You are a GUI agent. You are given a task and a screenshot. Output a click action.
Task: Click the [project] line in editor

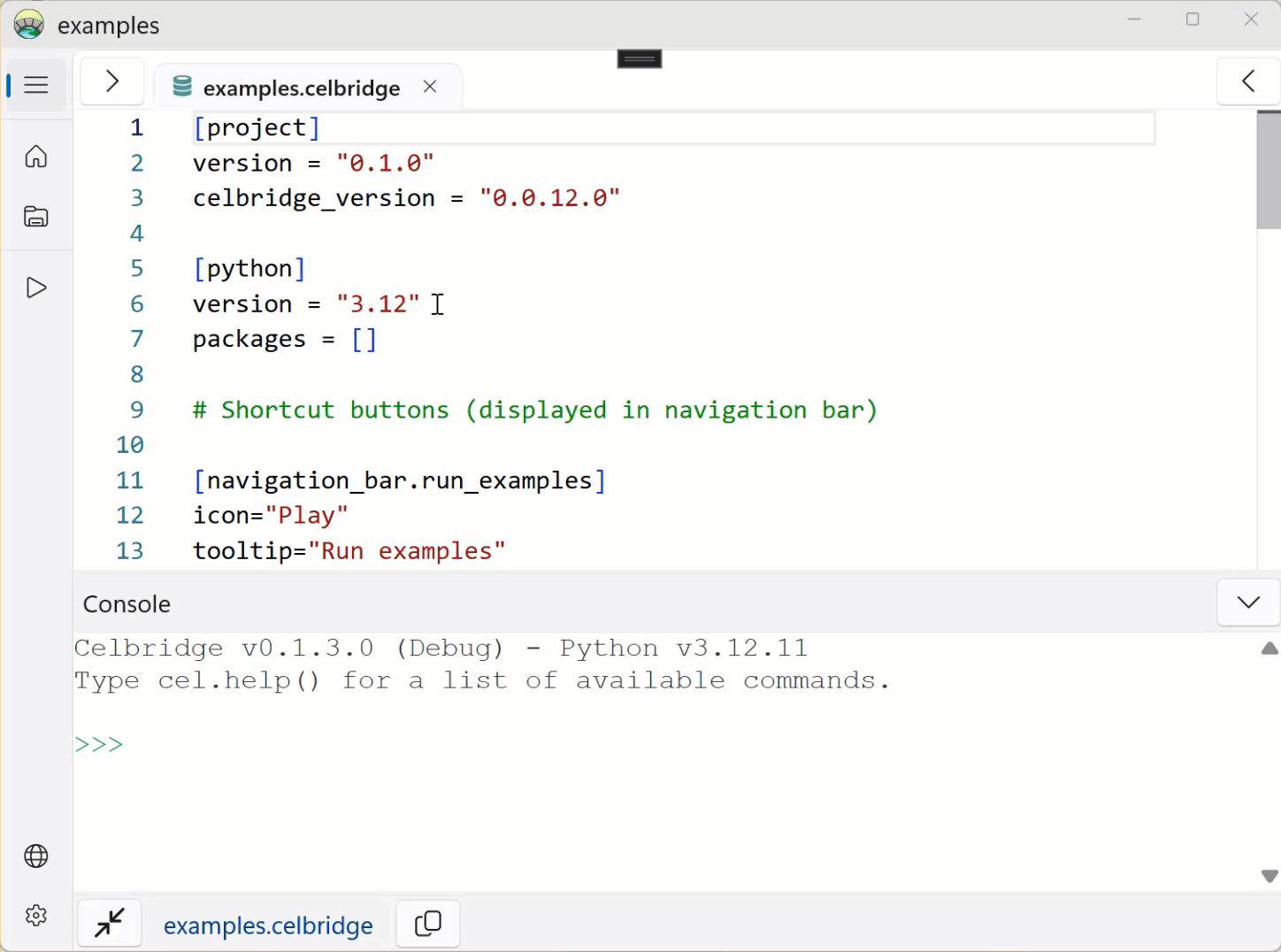257,127
